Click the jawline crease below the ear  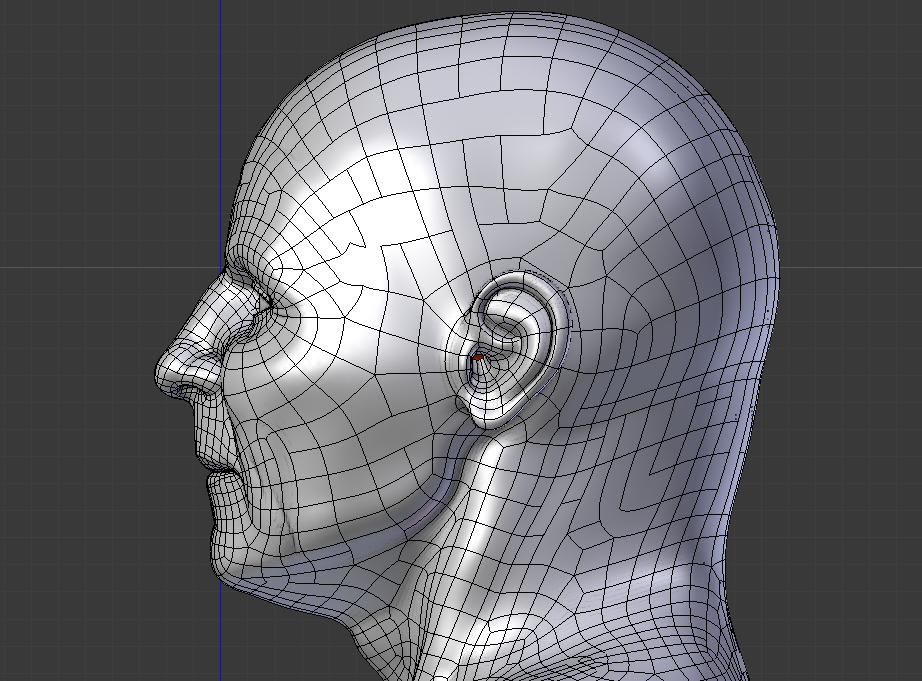tap(460, 480)
